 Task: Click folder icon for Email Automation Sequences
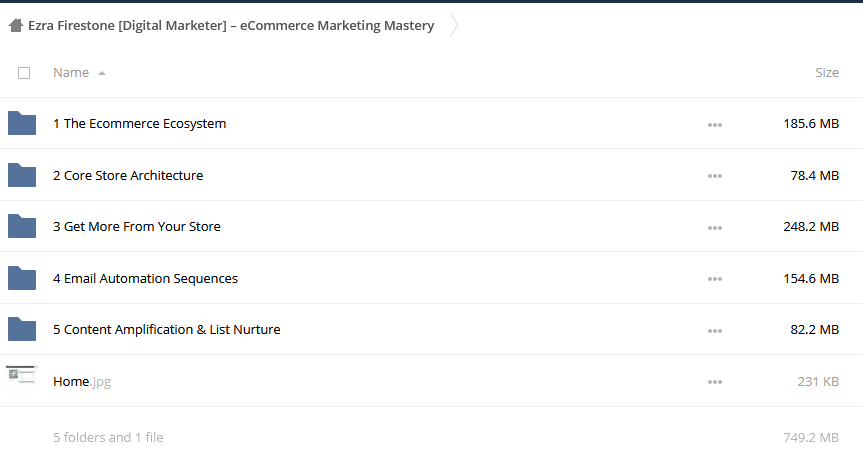point(22,278)
